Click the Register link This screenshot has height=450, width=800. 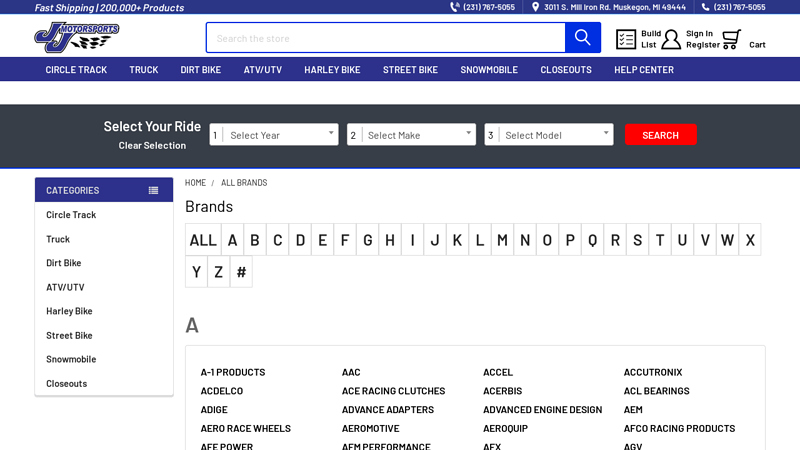point(703,45)
